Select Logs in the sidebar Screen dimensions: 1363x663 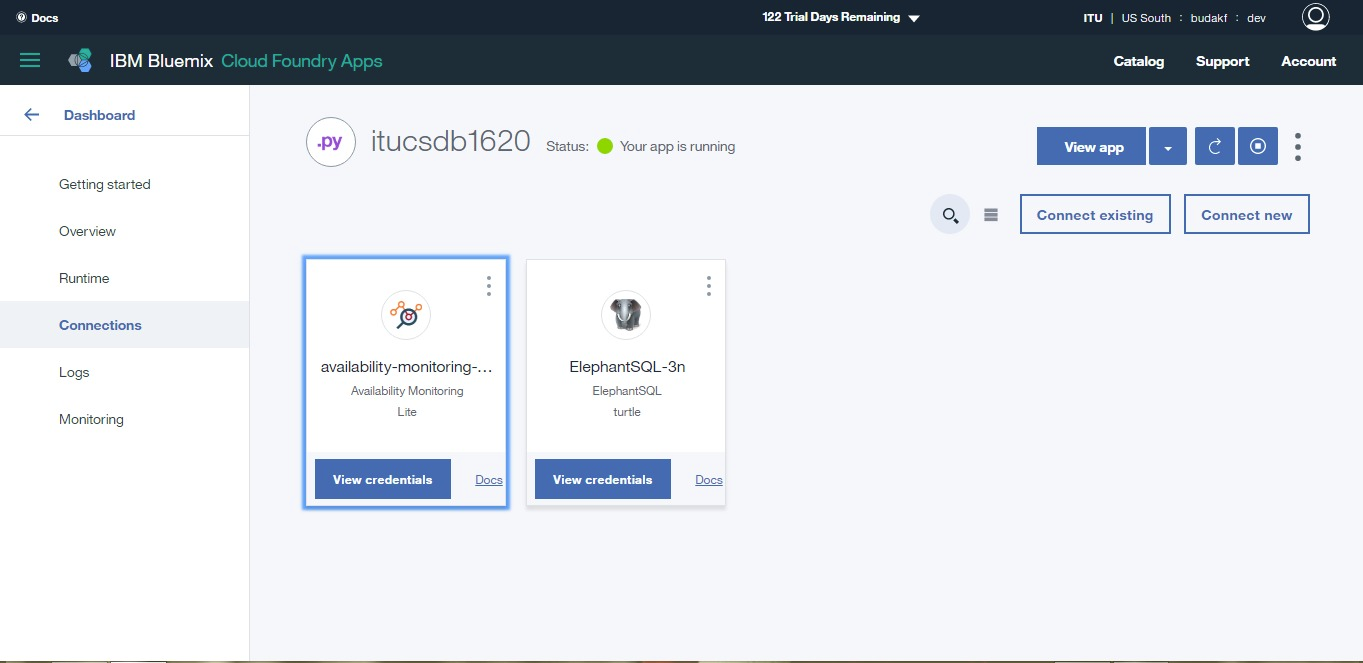coord(74,372)
